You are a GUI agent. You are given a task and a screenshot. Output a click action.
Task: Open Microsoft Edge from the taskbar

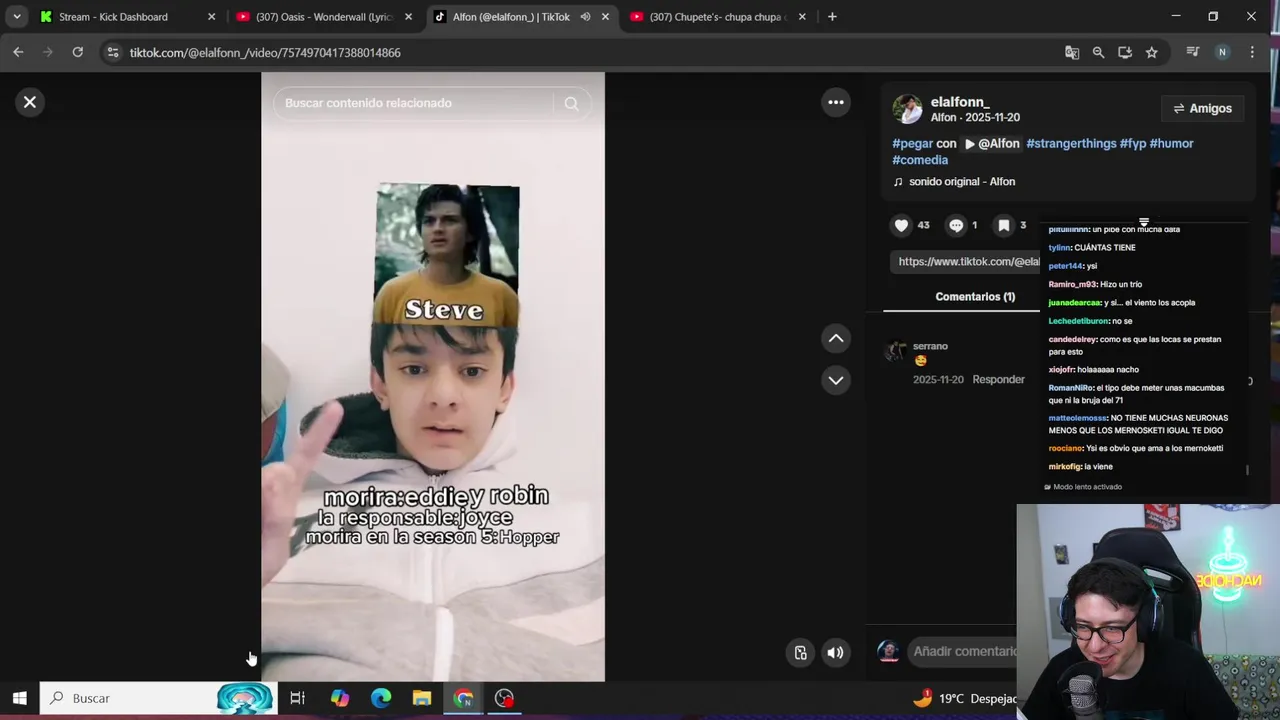pos(381,698)
